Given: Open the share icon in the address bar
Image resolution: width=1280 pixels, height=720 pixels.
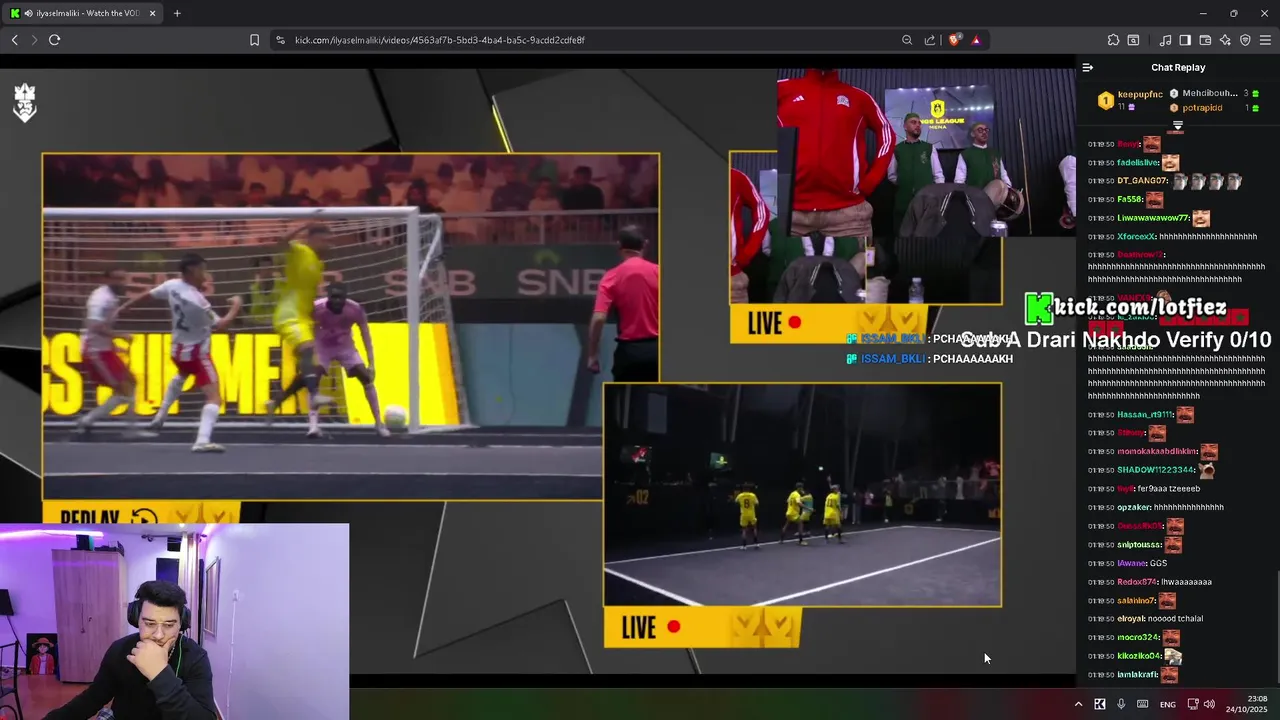Looking at the screenshot, I should click(x=930, y=40).
